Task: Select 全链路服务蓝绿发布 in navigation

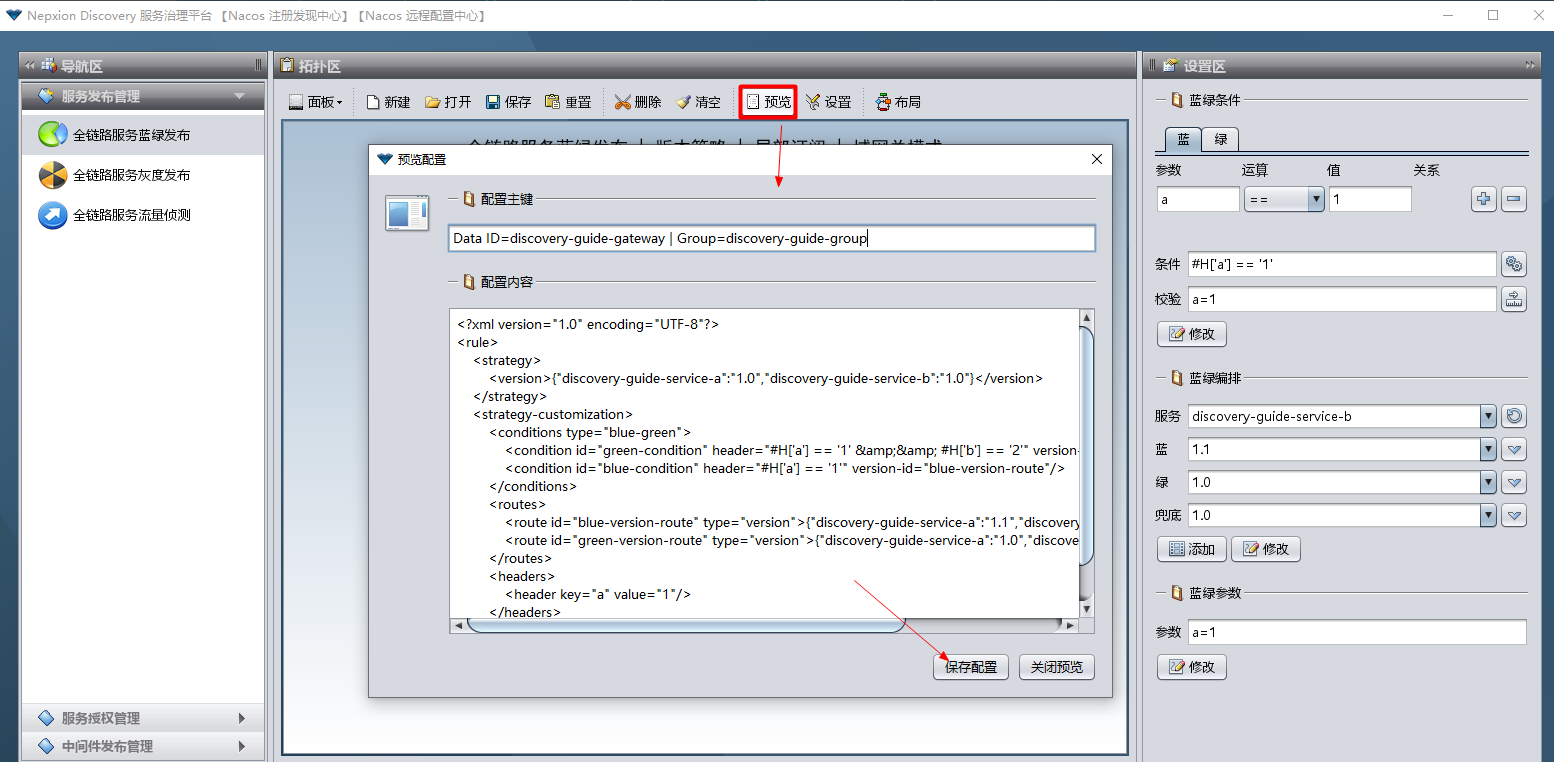Action: [142, 135]
